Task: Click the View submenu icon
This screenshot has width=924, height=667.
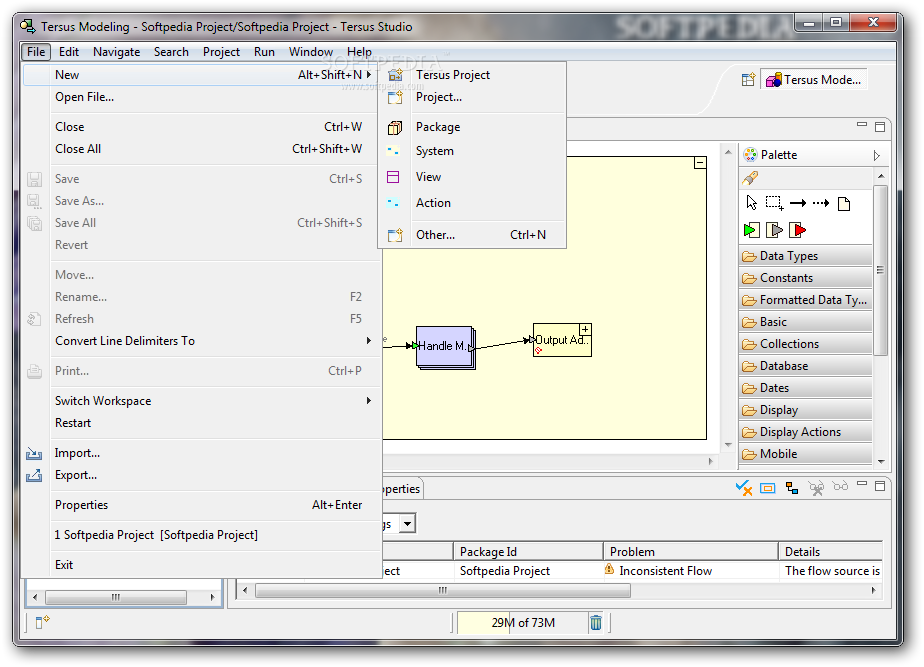Action: [x=393, y=177]
